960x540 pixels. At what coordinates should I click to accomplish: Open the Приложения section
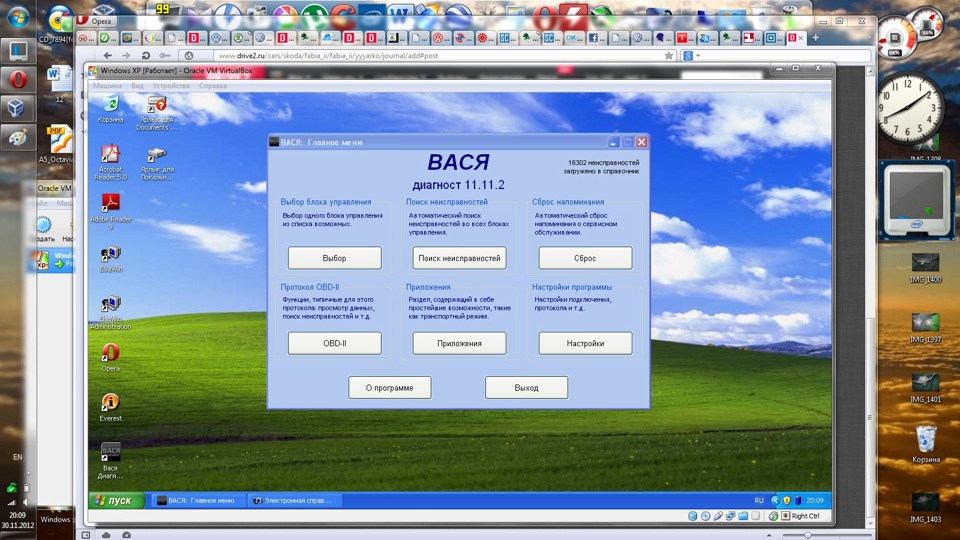[459, 343]
